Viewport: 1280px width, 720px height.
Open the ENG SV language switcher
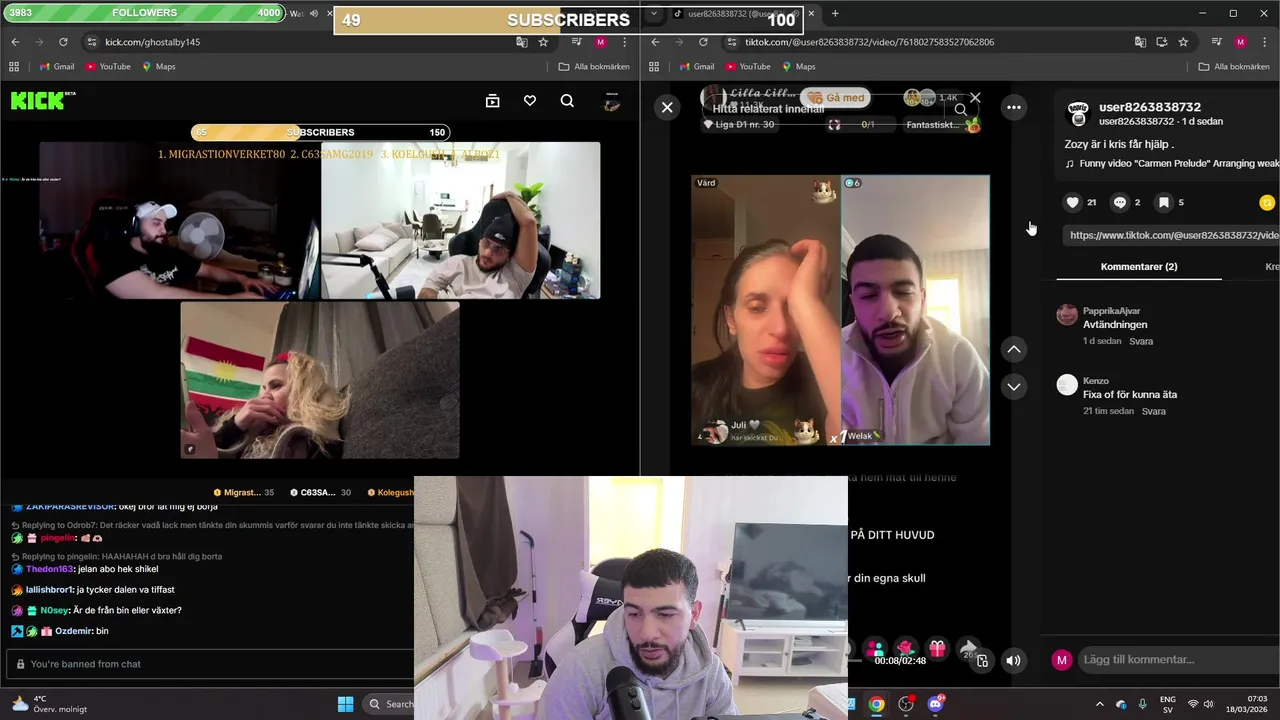pyautogui.click(x=1168, y=704)
